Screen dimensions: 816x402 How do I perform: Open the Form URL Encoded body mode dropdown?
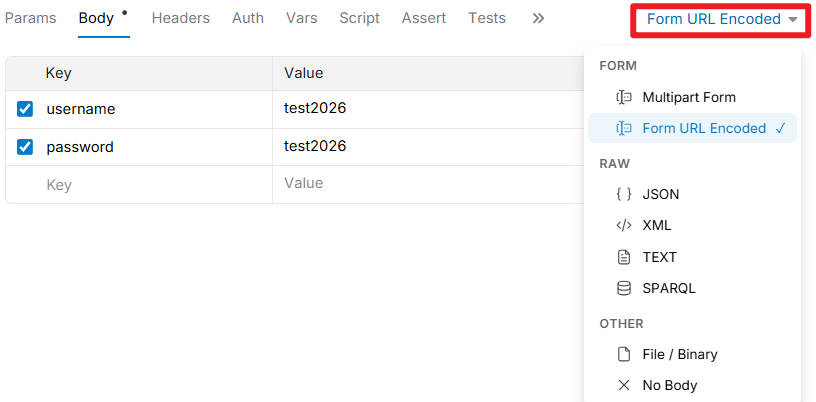(x=721, y=19)
